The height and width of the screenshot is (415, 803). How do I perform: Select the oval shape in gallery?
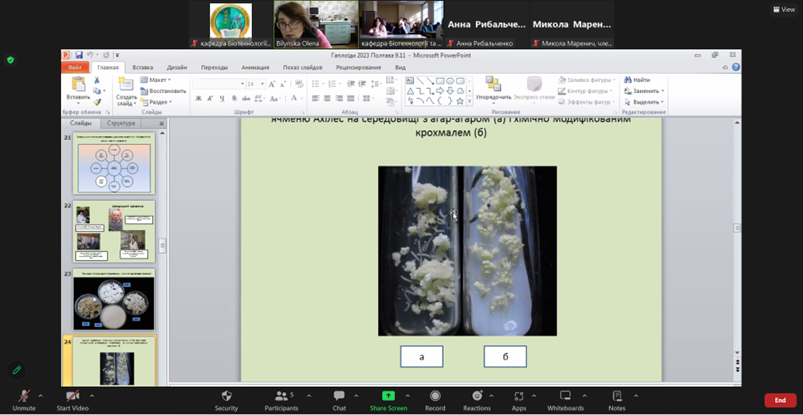(x=450, y=80)
